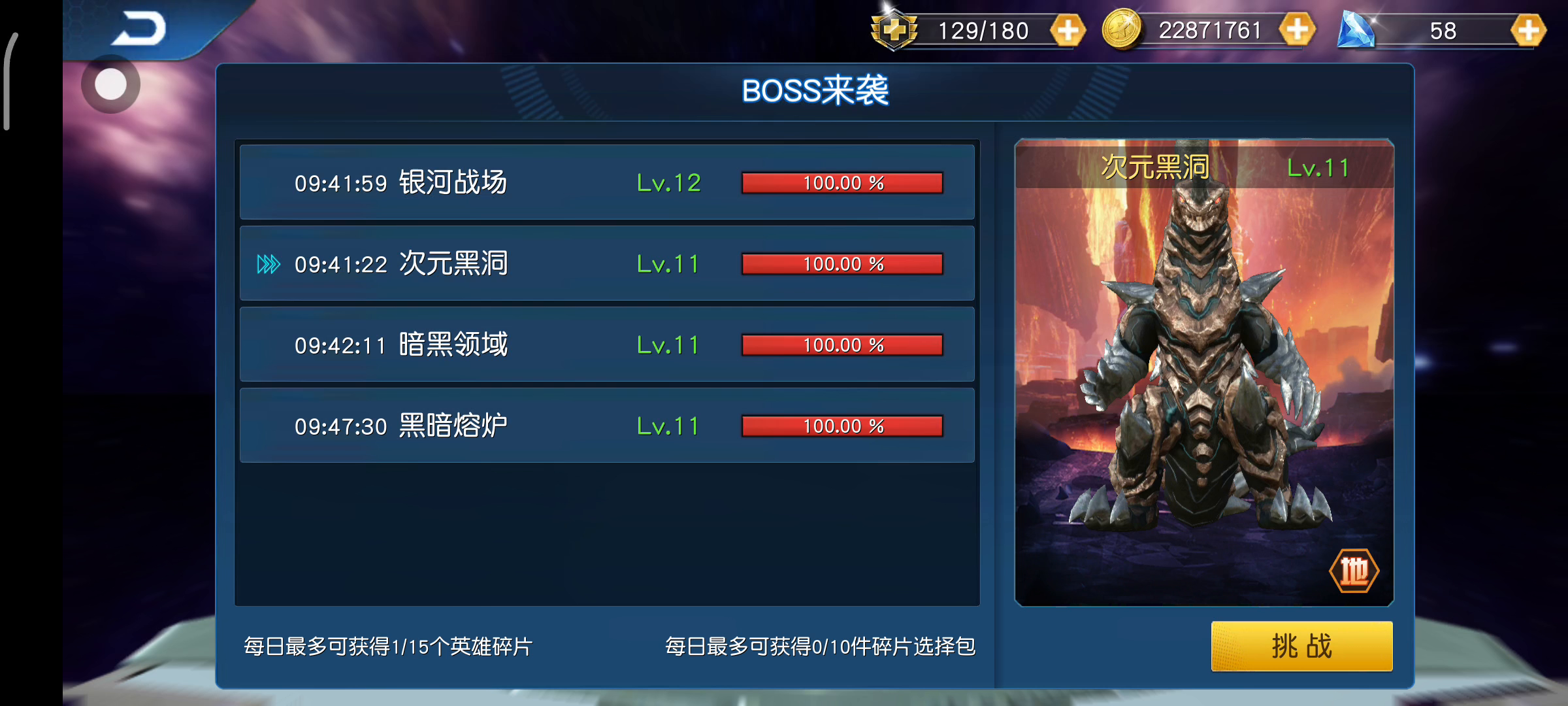
Task: Select the 黑暗熔炉 boss row
Action: pos(607,426)
